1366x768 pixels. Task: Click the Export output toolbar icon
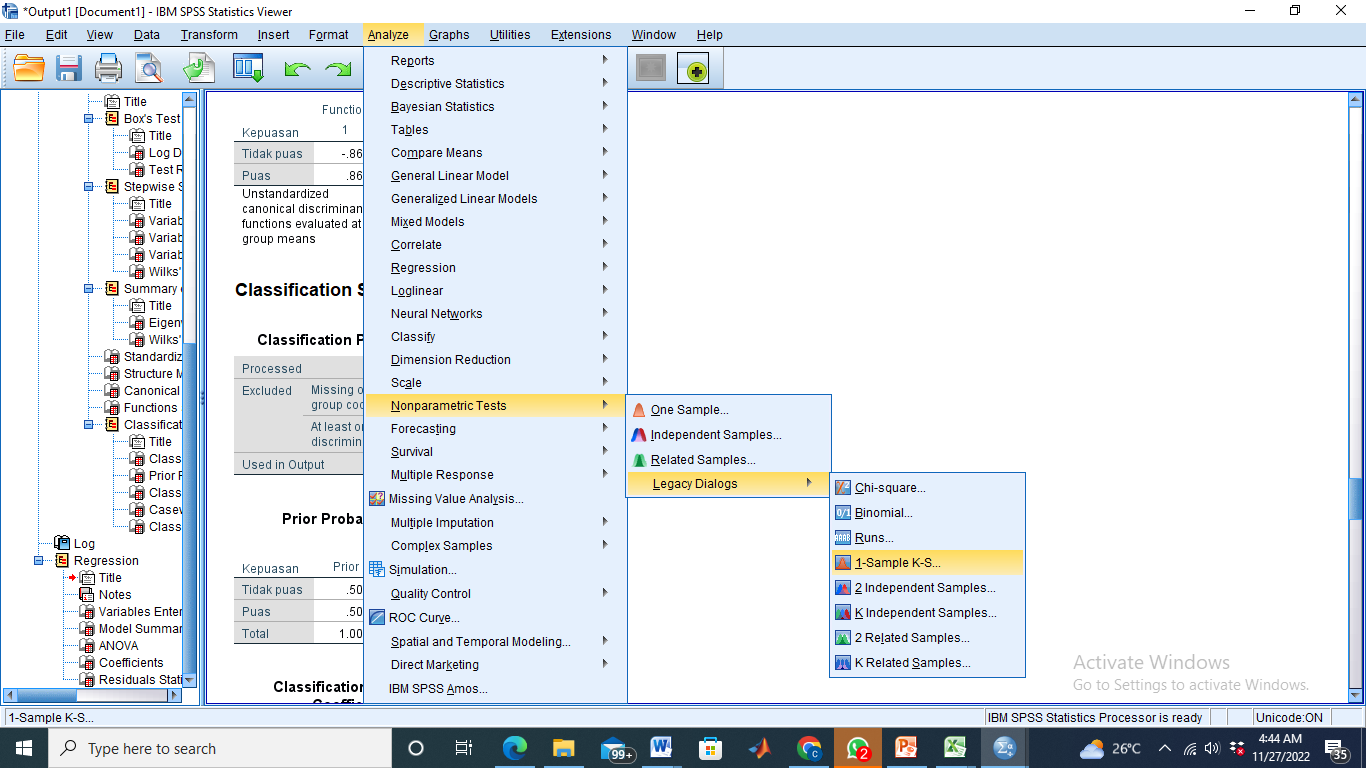coord(198,69)
